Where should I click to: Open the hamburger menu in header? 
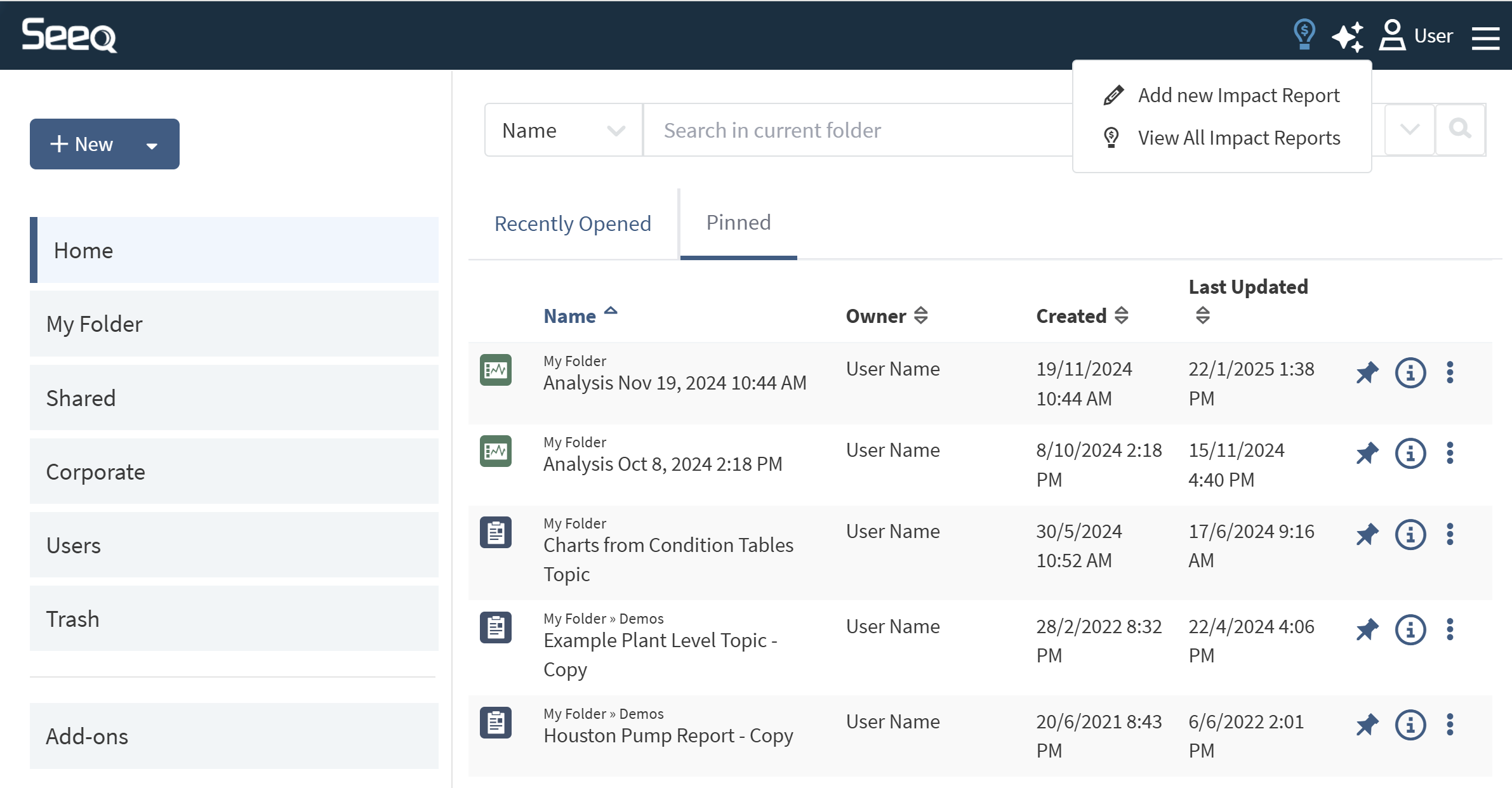click(1485, 37)
